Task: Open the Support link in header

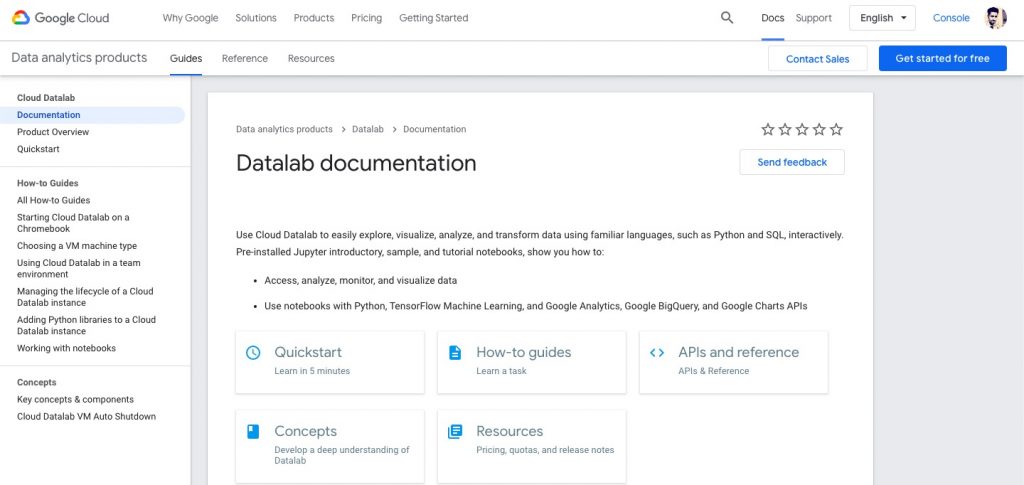Action: tap(814, 18)
